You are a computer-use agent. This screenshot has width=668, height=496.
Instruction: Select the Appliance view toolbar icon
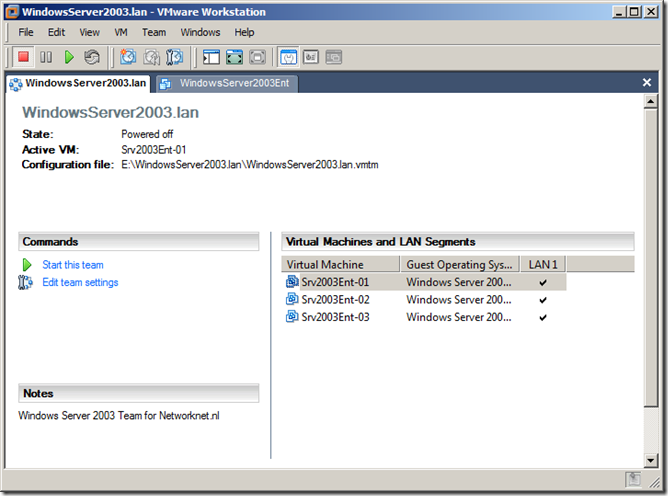pos(311,57)
